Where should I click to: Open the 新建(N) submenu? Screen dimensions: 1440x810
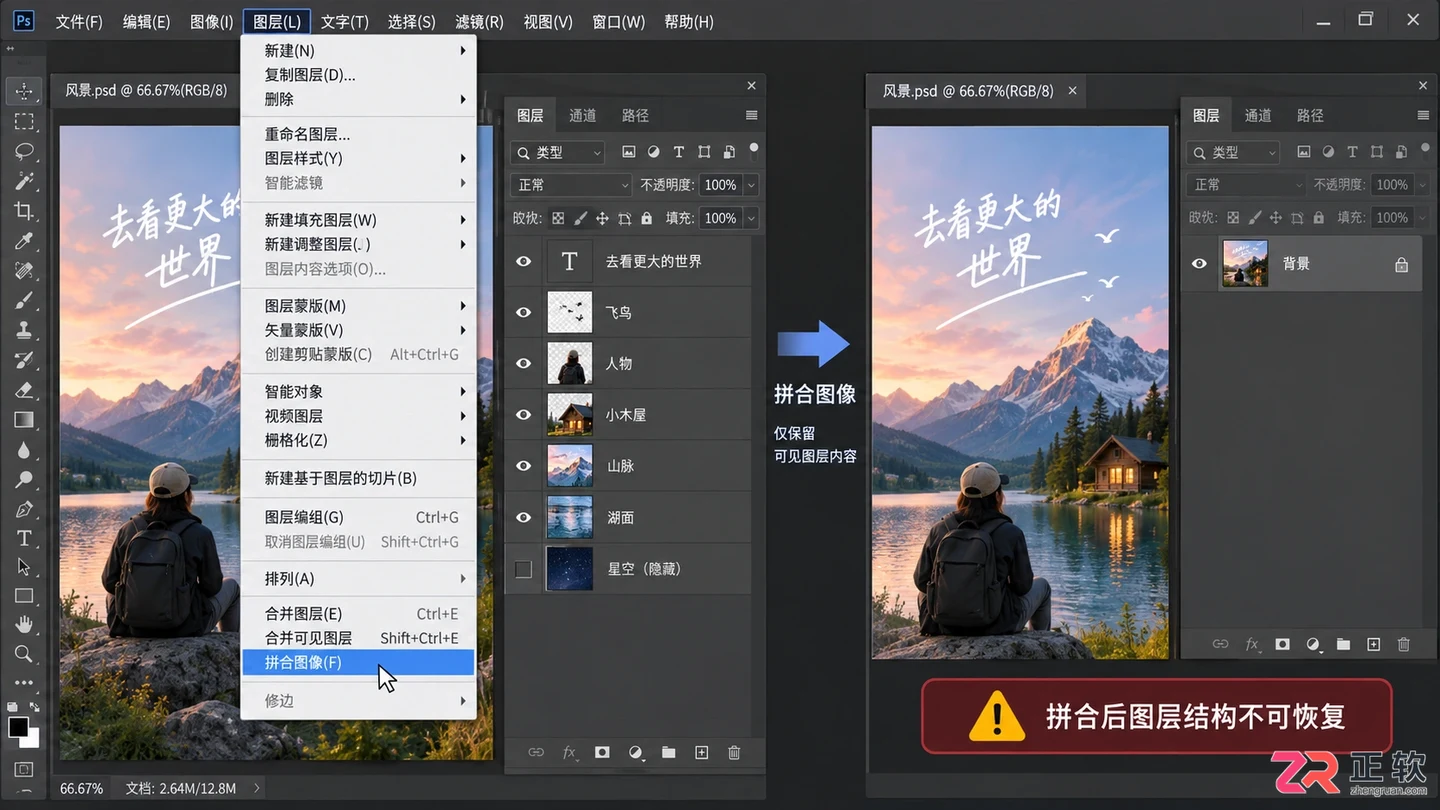(358, 50)
